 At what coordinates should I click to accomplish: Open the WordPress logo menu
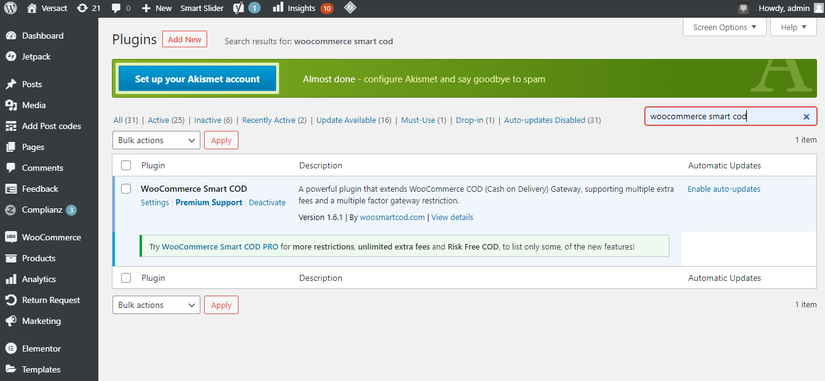pyautogui.click(x=11, y=8)
